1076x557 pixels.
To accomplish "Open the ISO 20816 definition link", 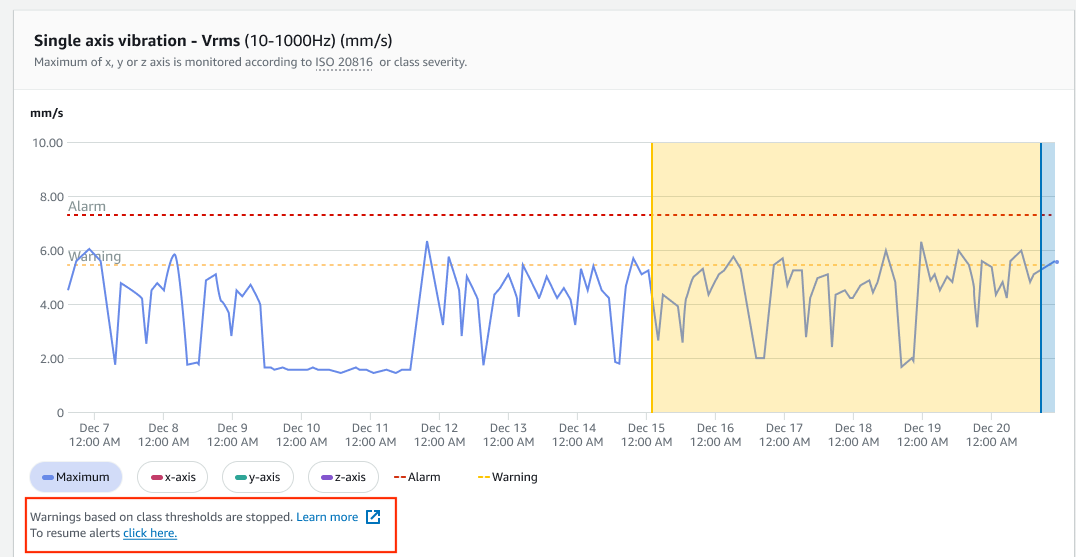I will pyautogui.click(x=344, y=62).
